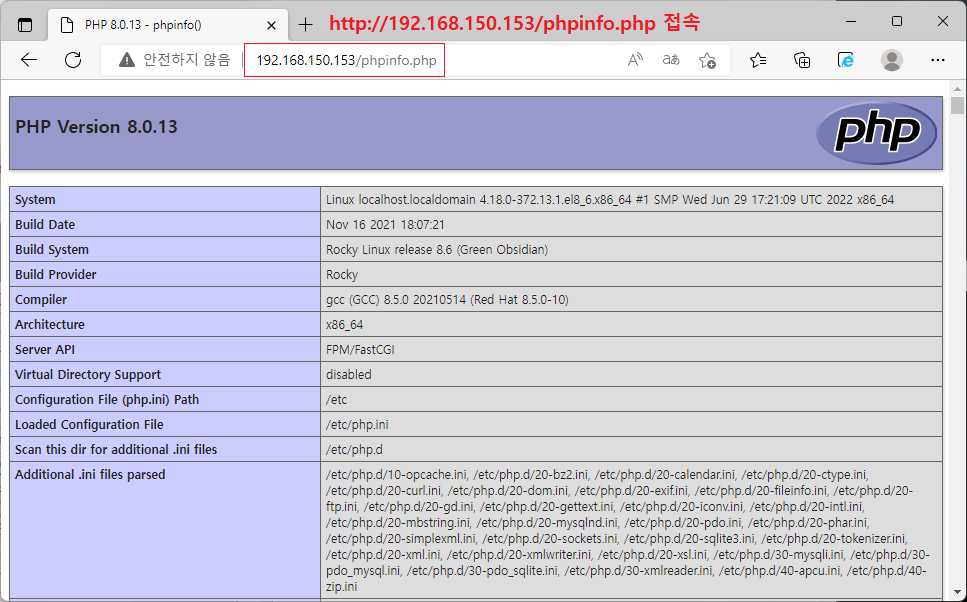Select the Build Date label
The image size is (967, 602).
[x=45, y=225]
